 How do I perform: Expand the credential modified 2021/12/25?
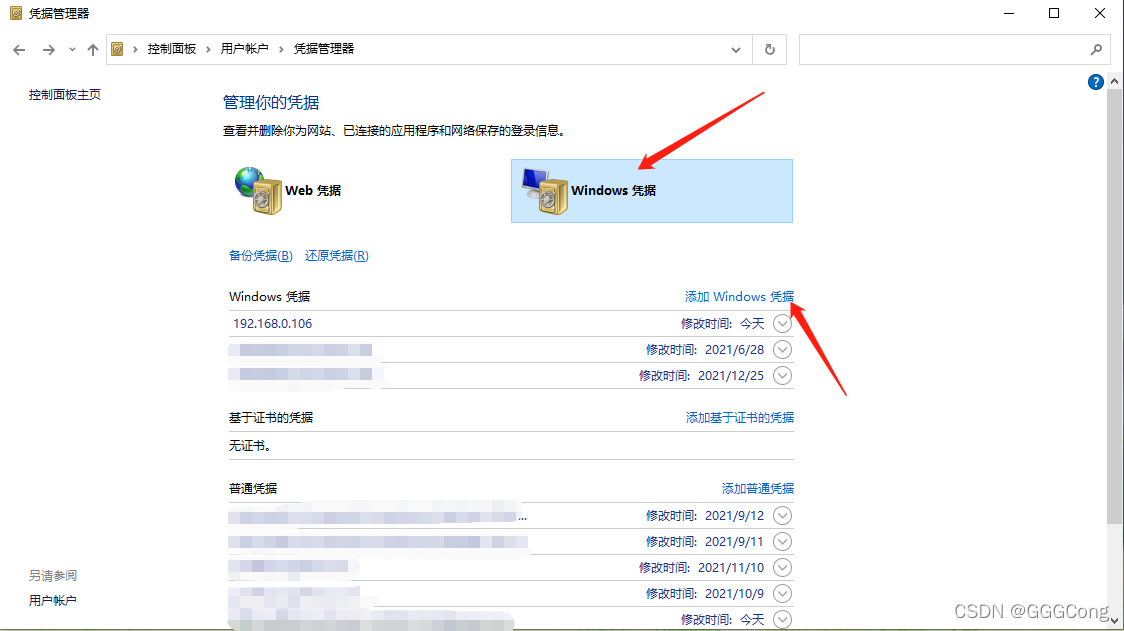(x=782, y=376)
